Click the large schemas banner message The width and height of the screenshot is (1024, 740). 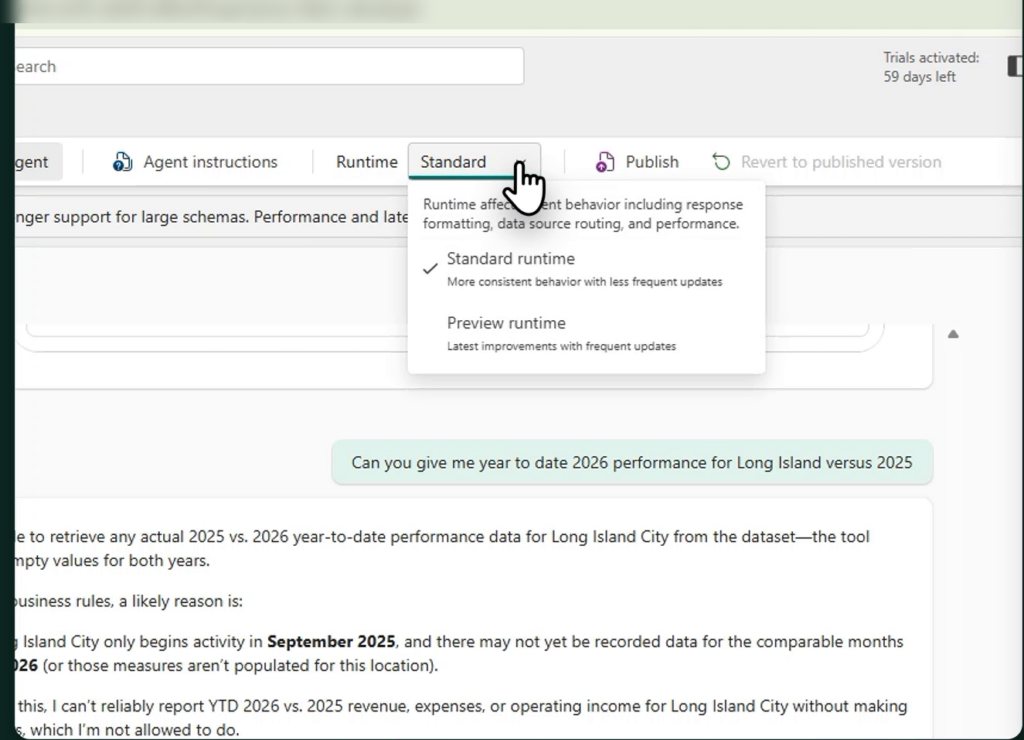coord(212,217)
